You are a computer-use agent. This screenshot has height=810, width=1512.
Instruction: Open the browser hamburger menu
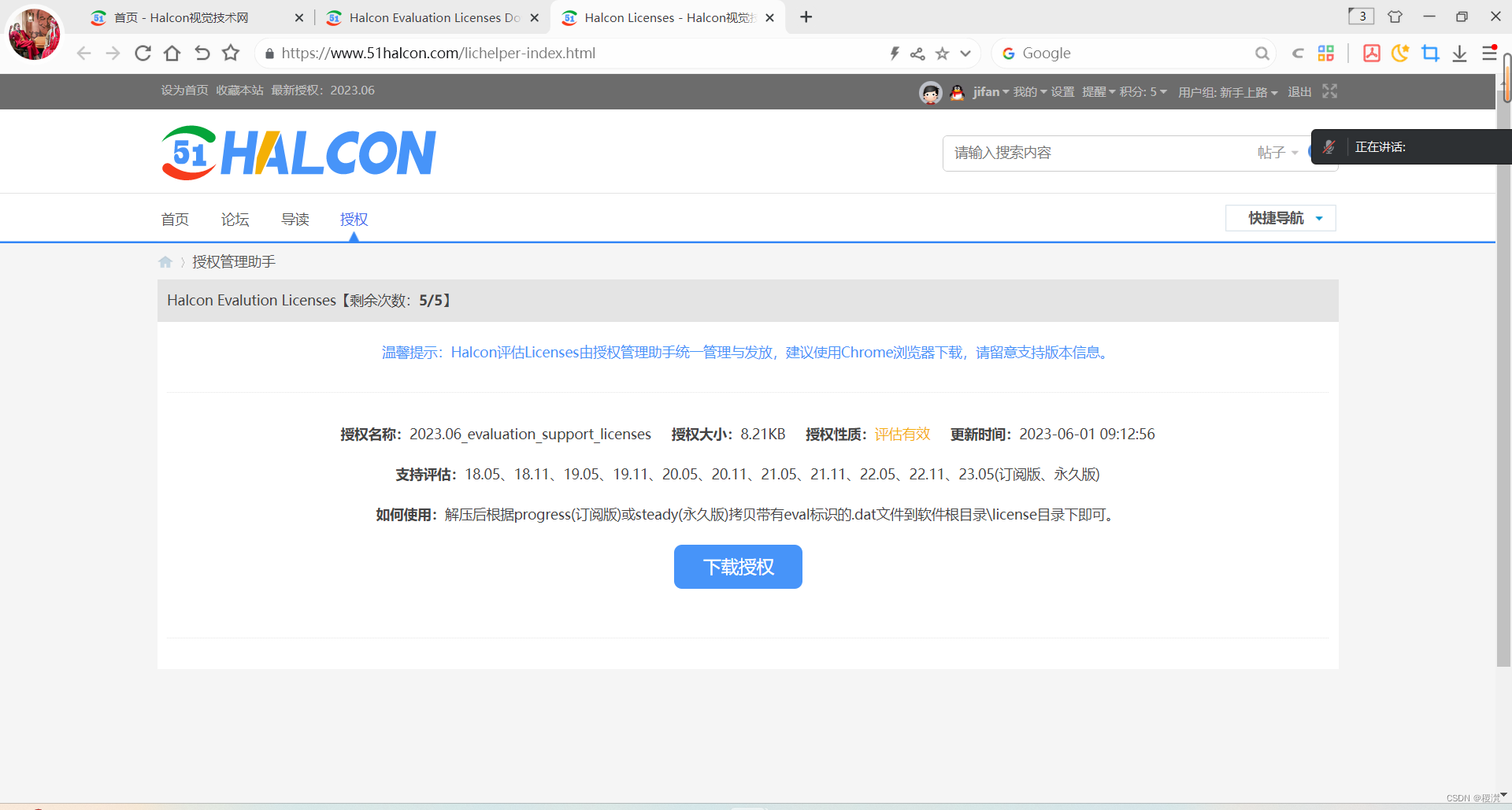coord(1488,54)
